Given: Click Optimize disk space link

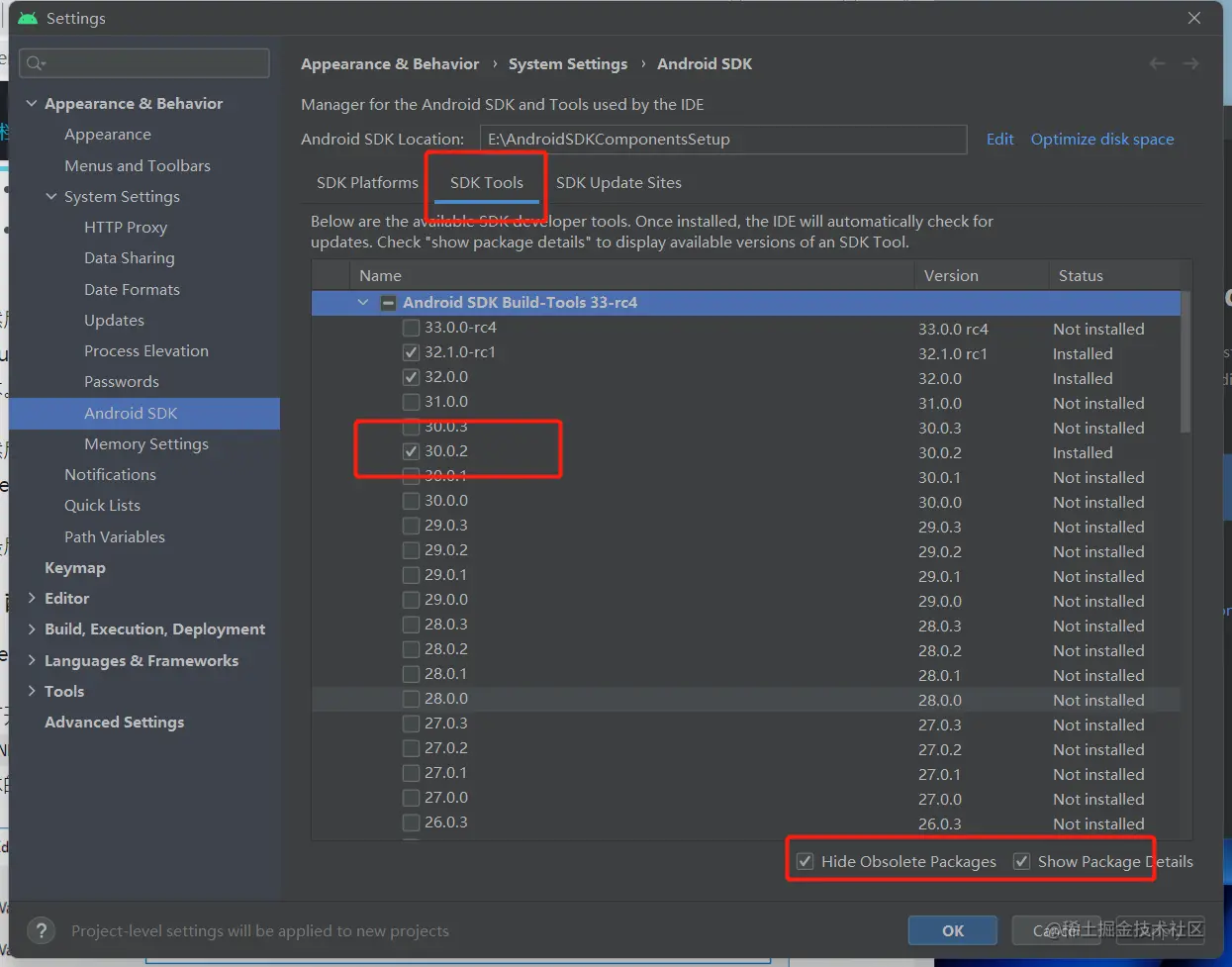Looking at the screenshot, I should (1102, 140).
